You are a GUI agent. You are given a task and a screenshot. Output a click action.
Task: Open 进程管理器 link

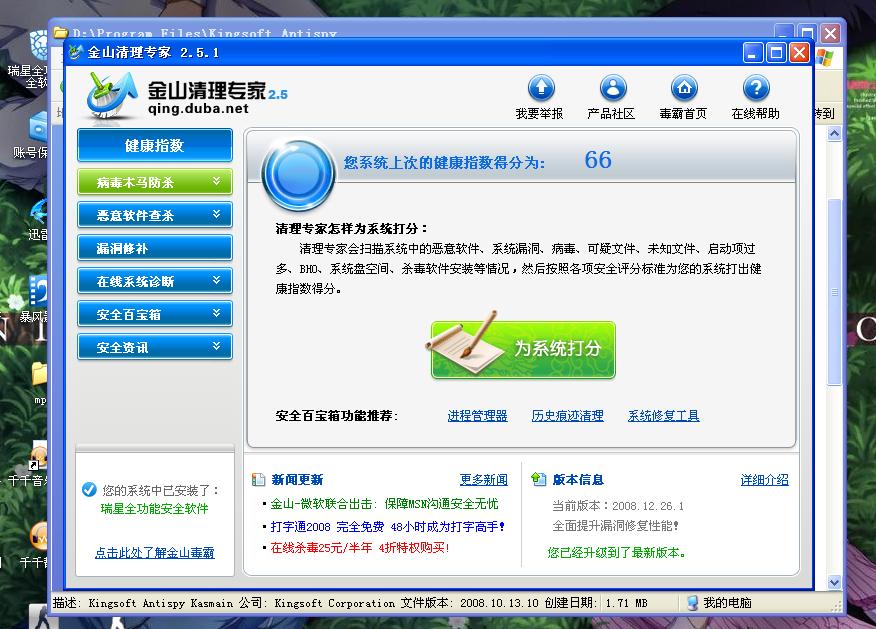point(477,416)
